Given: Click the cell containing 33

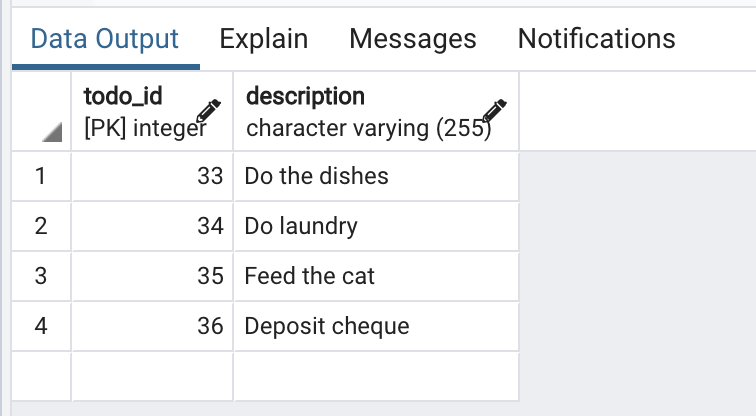Looking at the screenshot, I should [x=152, y=176].
